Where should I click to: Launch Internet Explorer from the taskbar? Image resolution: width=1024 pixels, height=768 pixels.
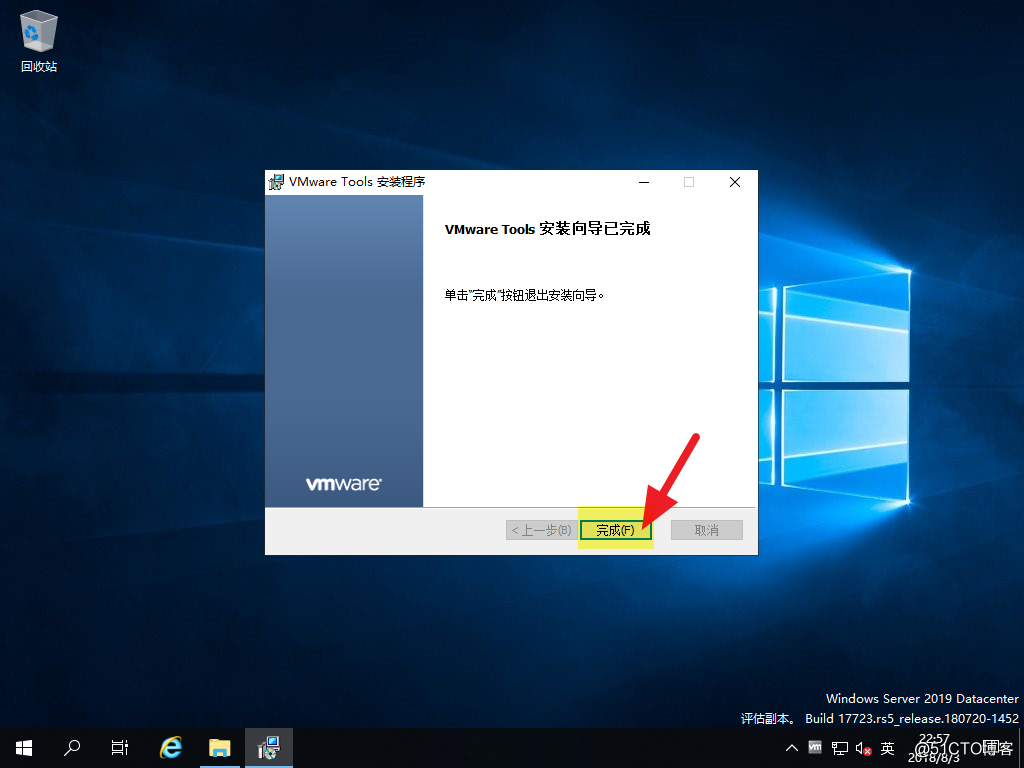tap(171, 748)
